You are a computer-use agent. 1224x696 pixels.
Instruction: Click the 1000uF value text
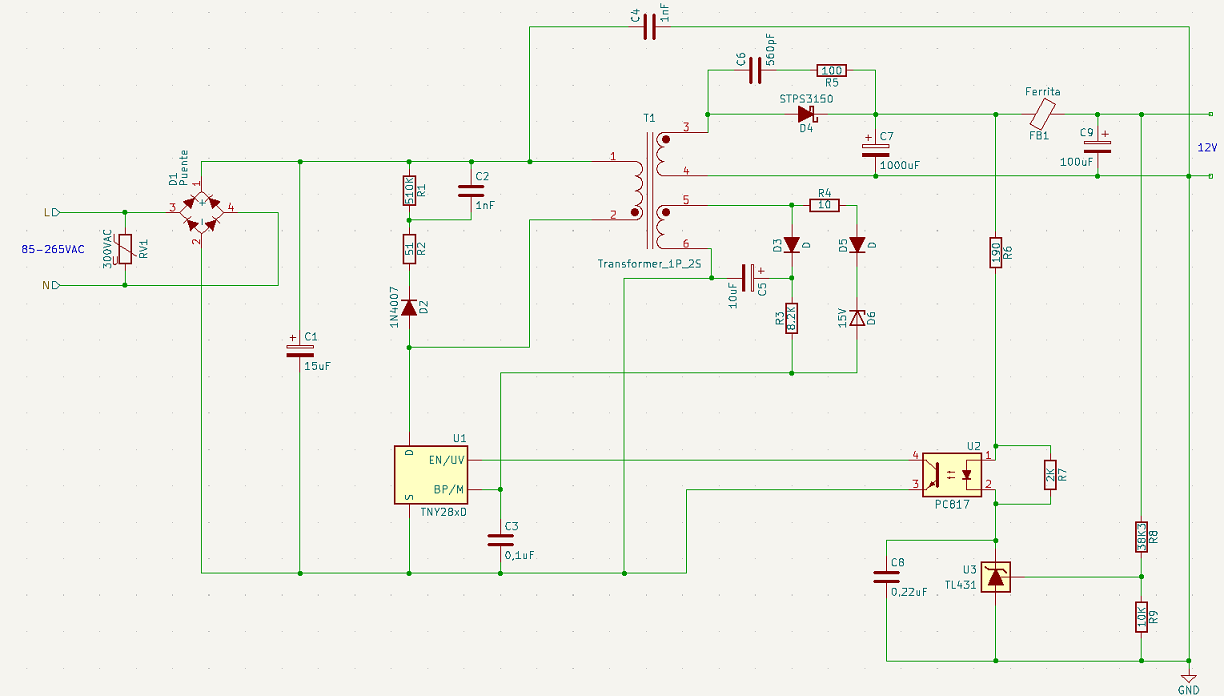click(x=900, y=165)
